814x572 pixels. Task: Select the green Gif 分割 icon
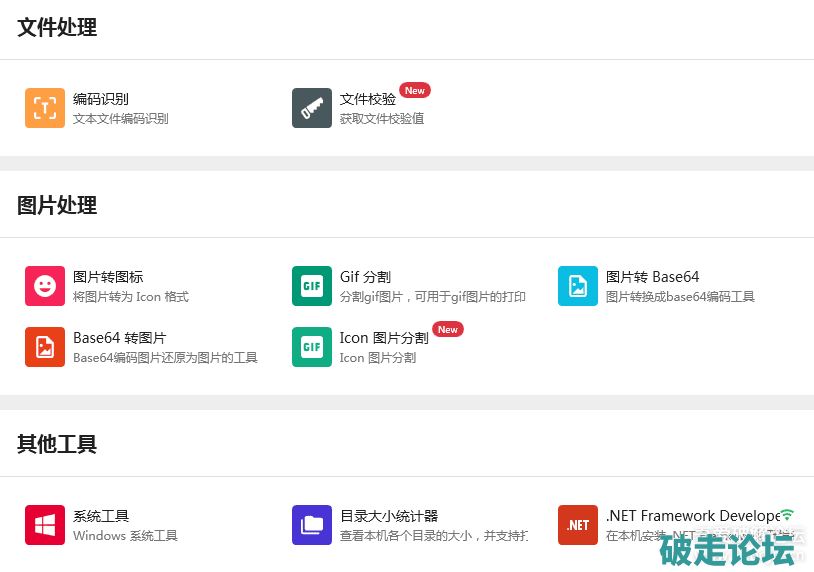pyautogui.click(x=312, y=286)
